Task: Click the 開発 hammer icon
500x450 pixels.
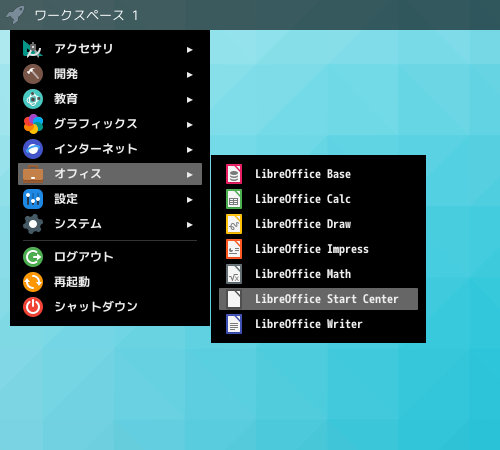Action: (x=33, y=74)
